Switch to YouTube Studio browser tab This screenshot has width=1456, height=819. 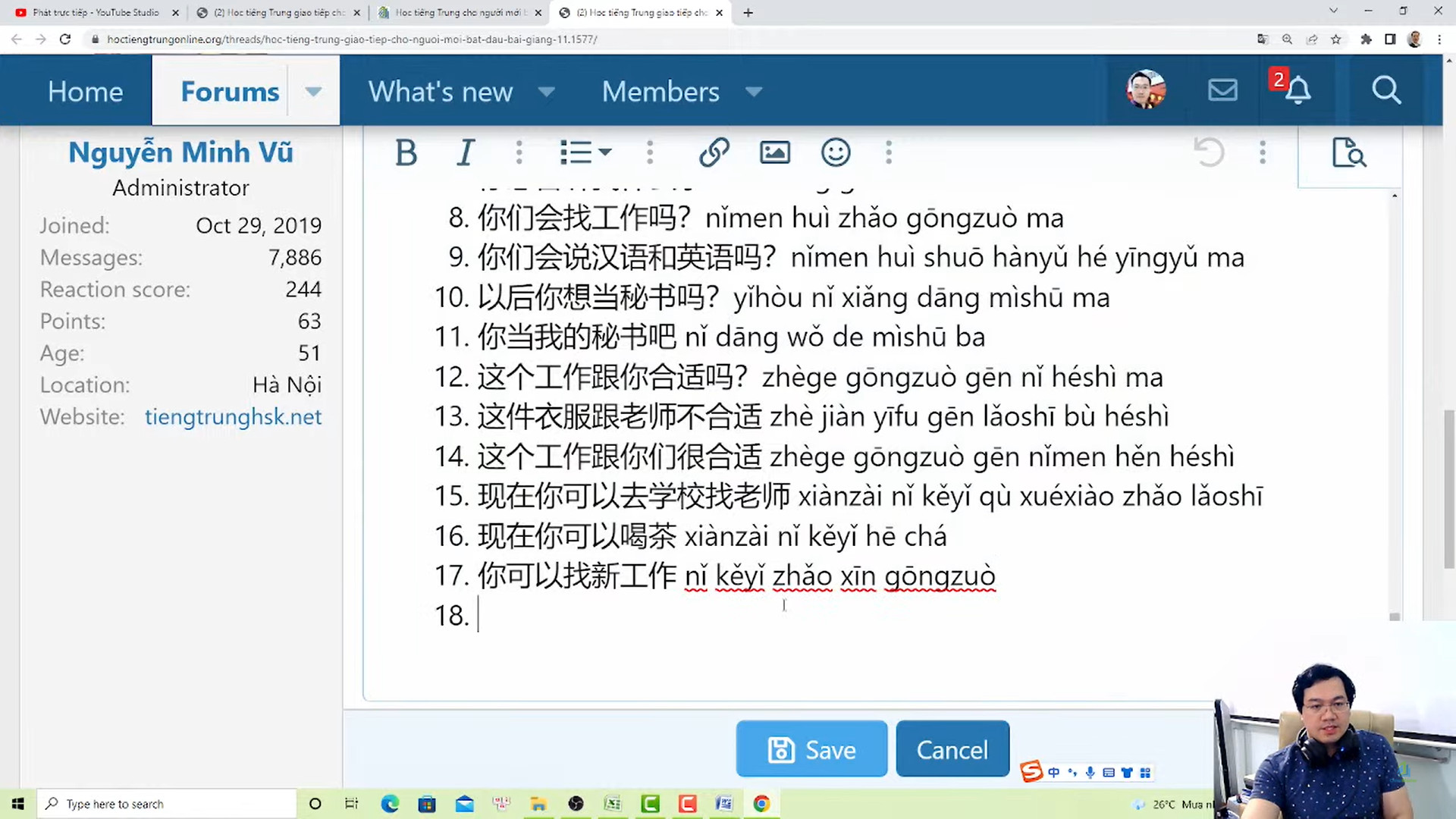[x=95, y=12]
